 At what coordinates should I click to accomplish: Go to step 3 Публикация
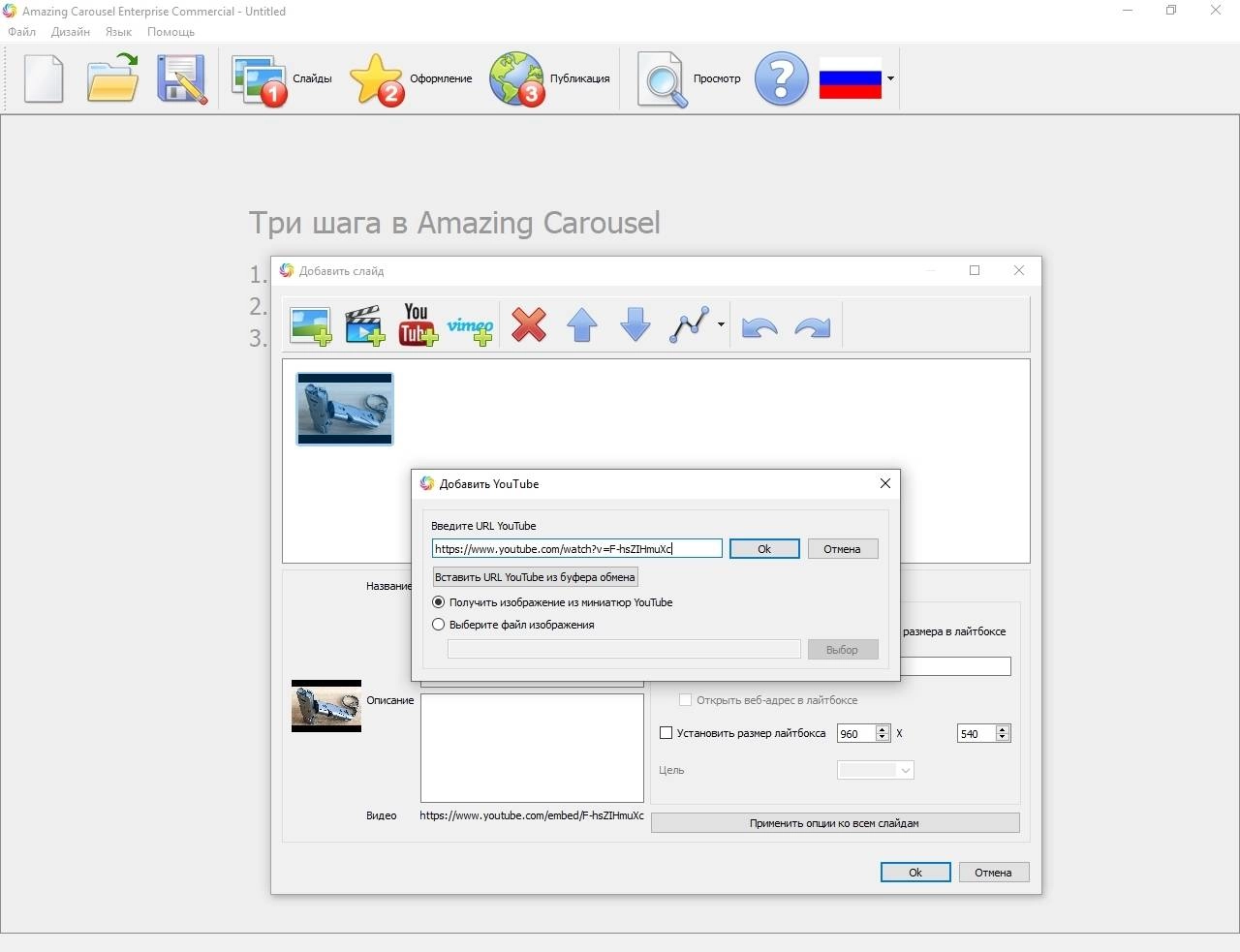(549, 78)
